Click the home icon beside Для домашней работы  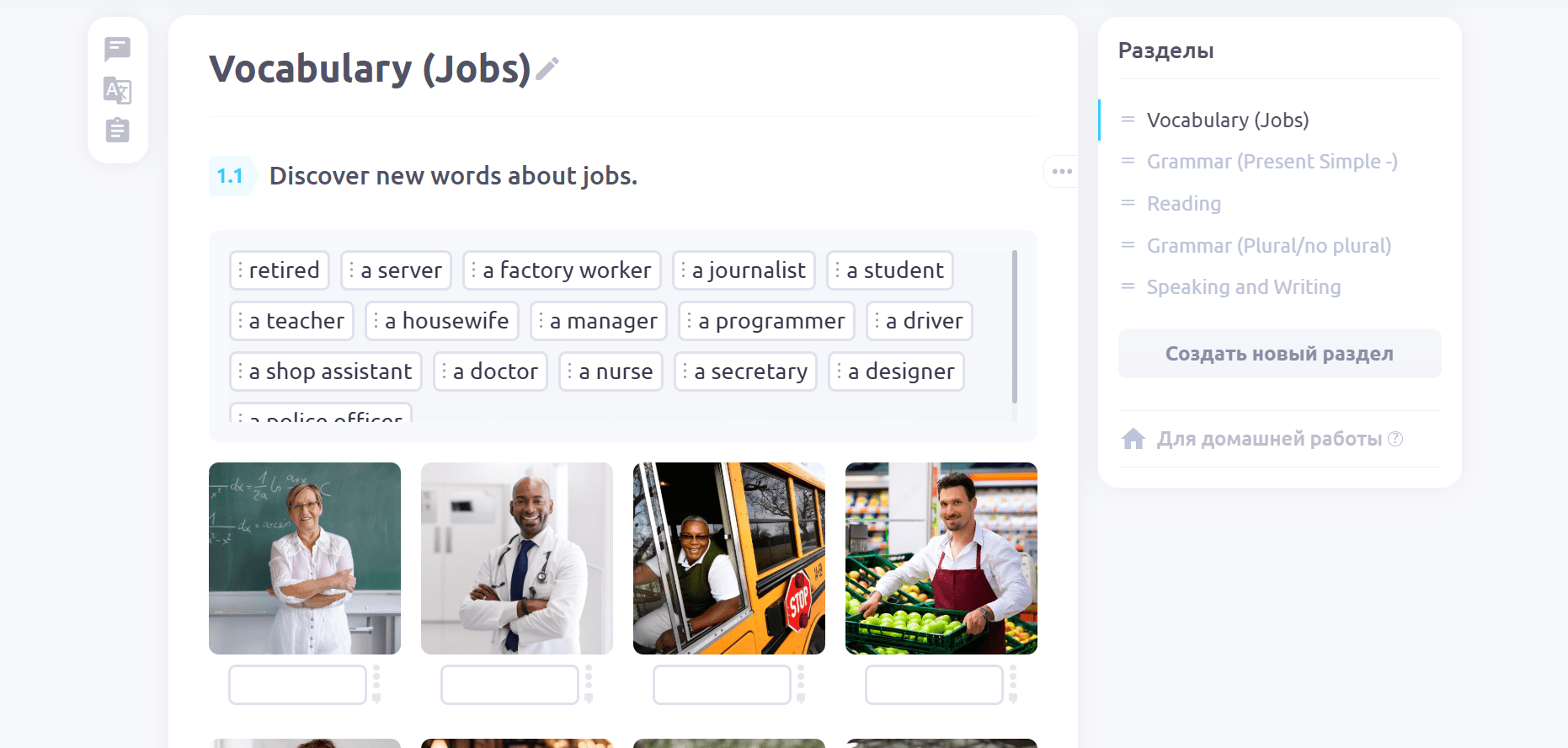point(1133,439)
